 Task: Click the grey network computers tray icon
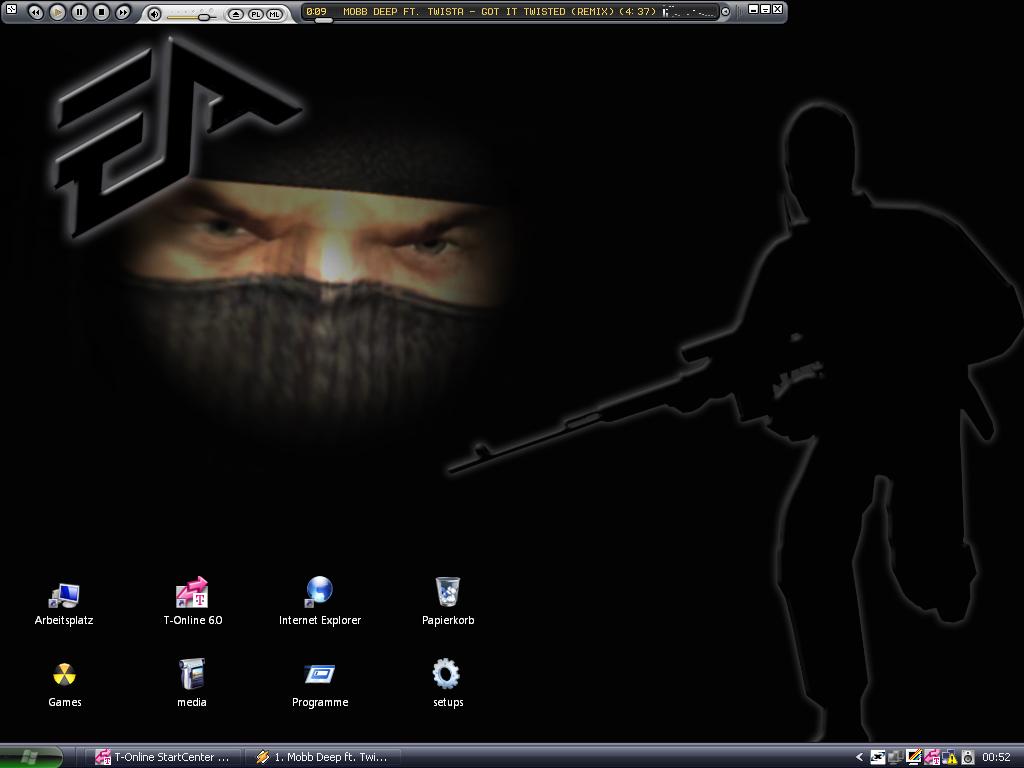[x=896, y=758]
